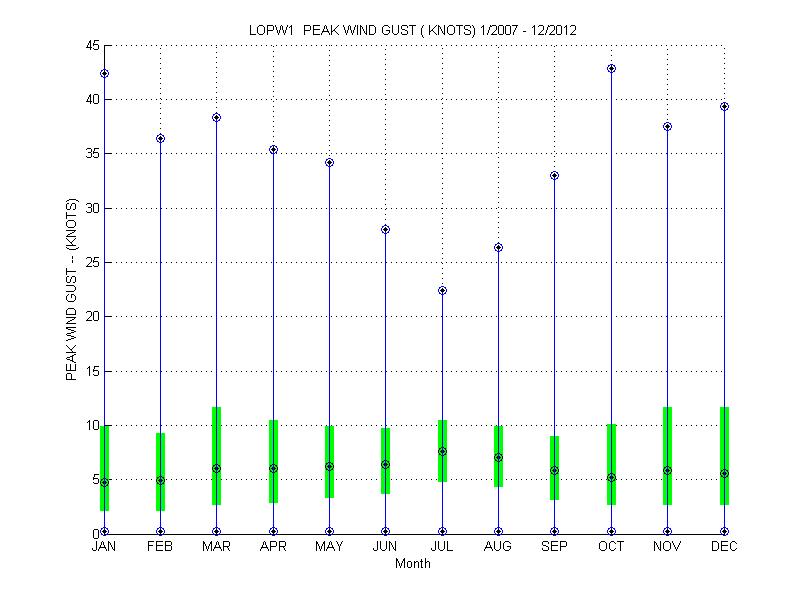Click the March mean marker in green bar

click(x=216, y=468)
